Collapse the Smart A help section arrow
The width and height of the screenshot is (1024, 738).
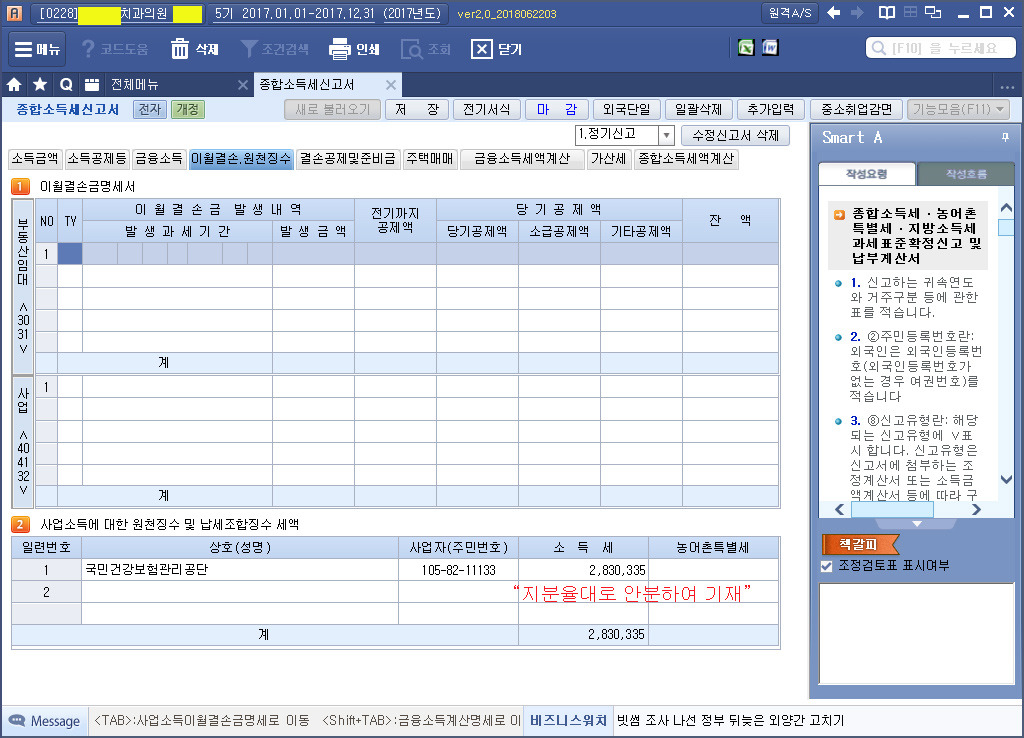(x=917, y=524)
